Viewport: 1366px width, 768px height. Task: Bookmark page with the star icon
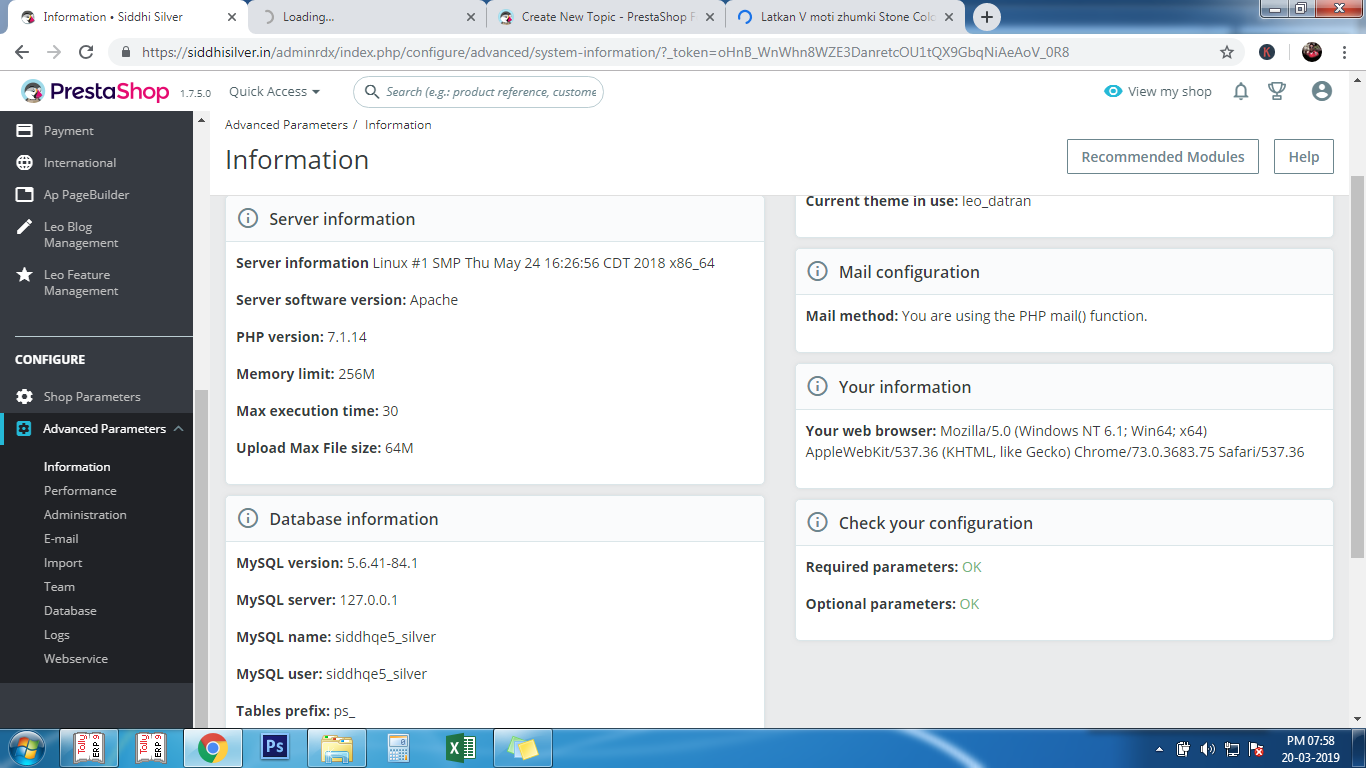[x=1227, y=52]
